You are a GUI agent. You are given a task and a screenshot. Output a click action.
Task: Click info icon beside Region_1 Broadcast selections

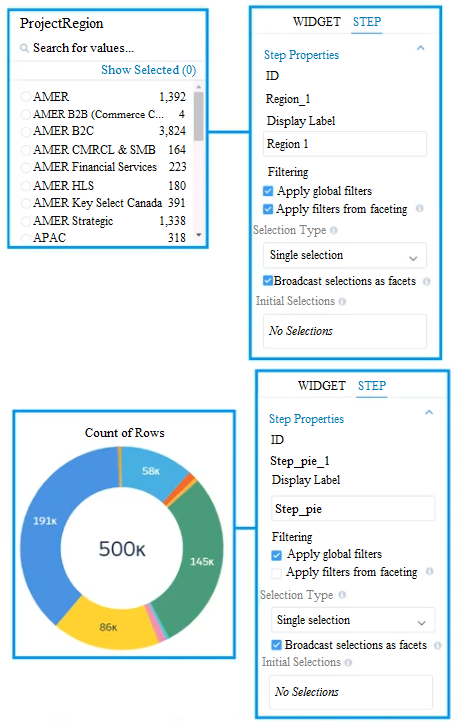pyautogui.click(x=427, y=281)
